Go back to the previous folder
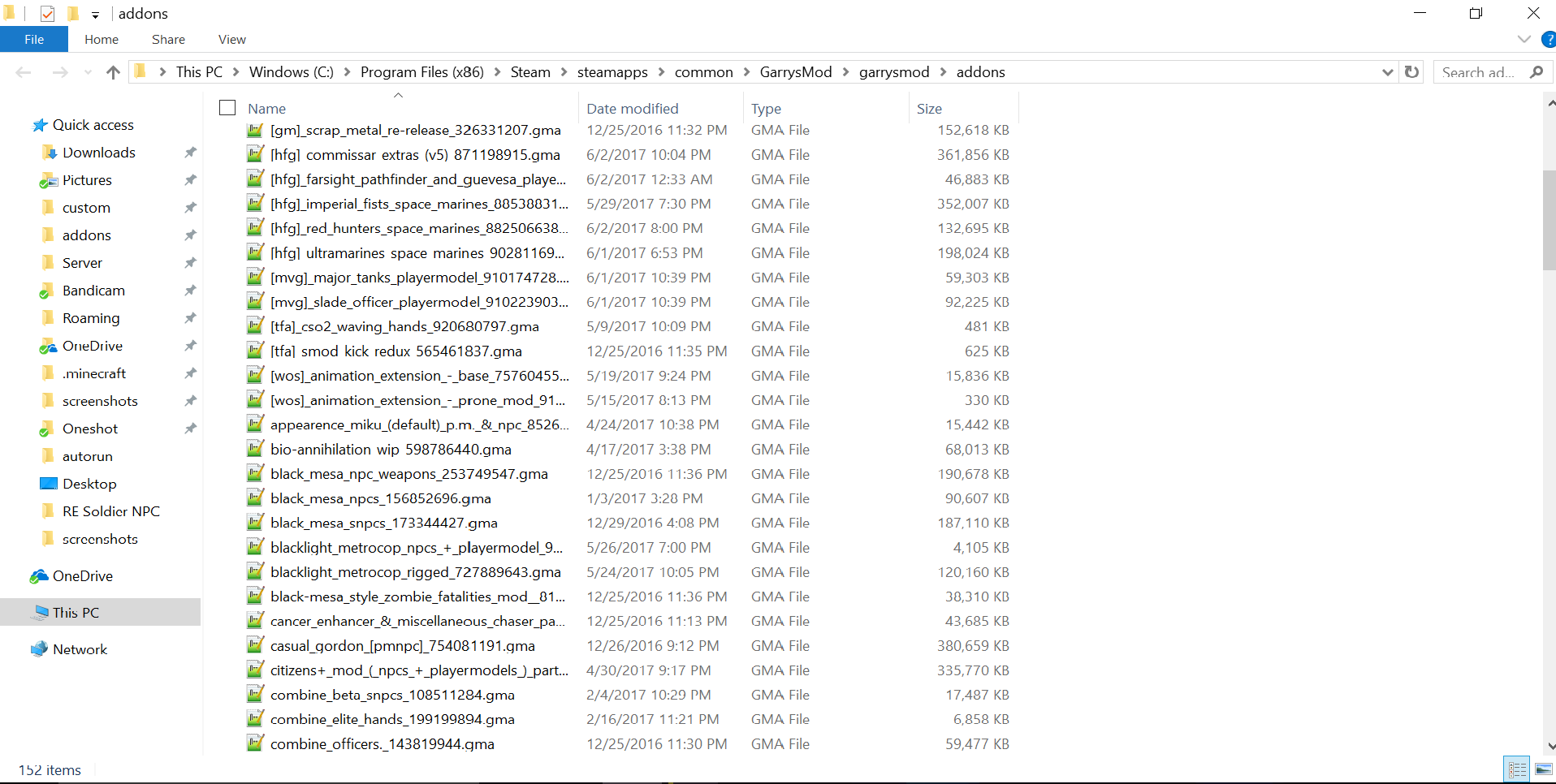This screenshot has width=1556, height=784. coord(24,72)
